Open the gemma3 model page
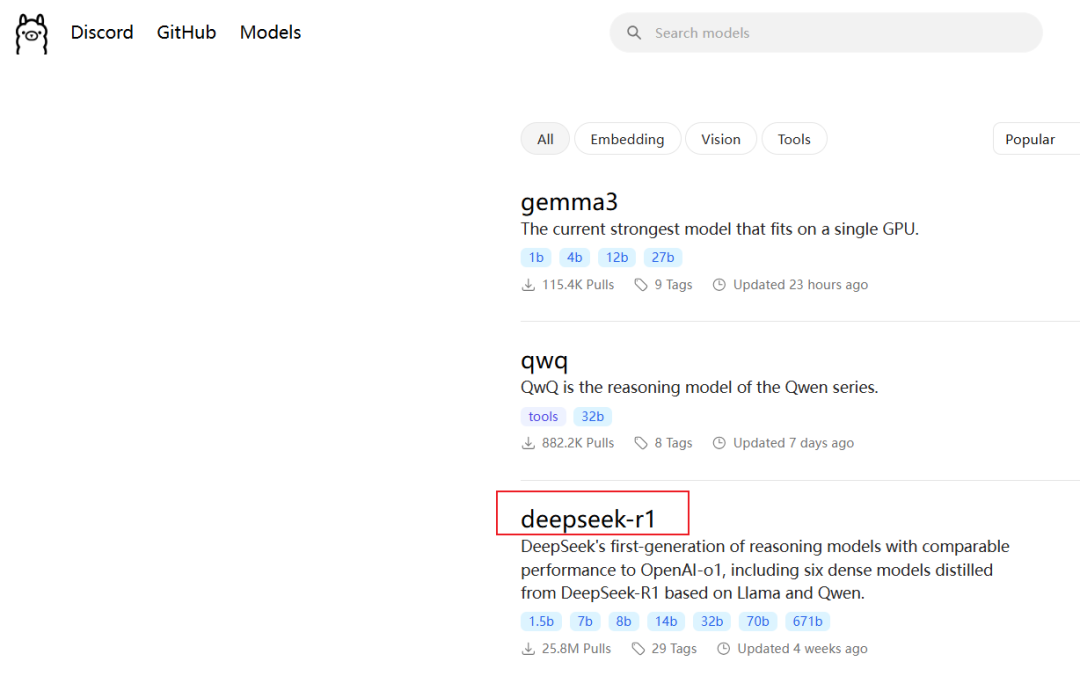 click(x=569, y=202)
